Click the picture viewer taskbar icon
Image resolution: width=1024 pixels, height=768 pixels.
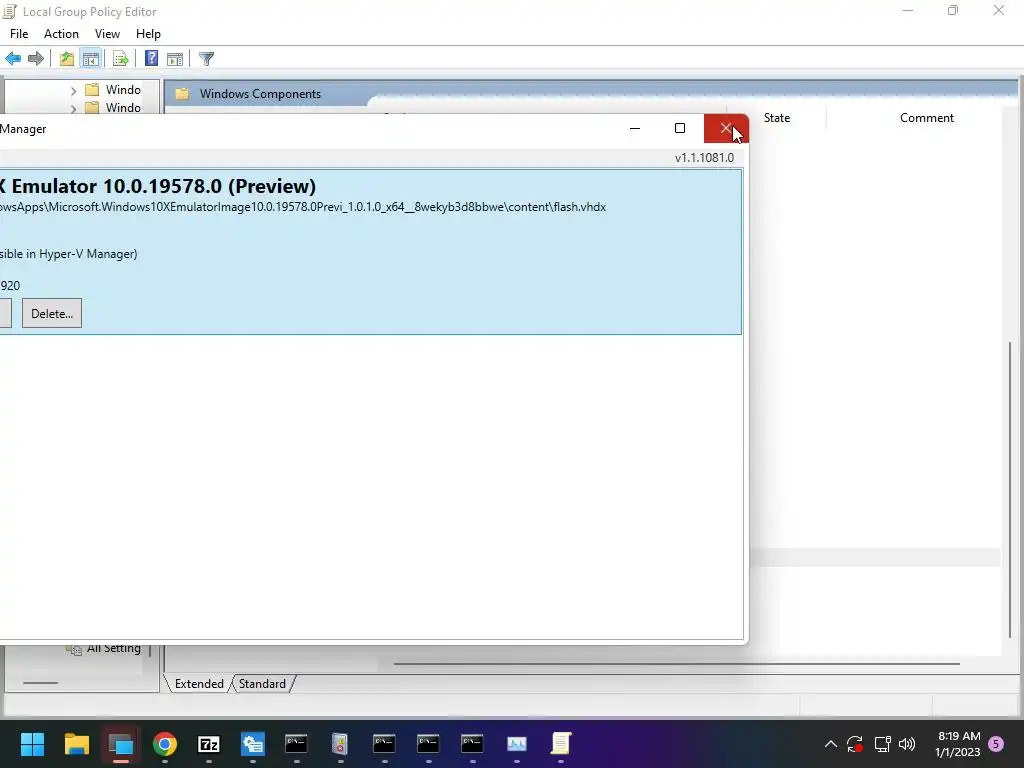point(517,744)
